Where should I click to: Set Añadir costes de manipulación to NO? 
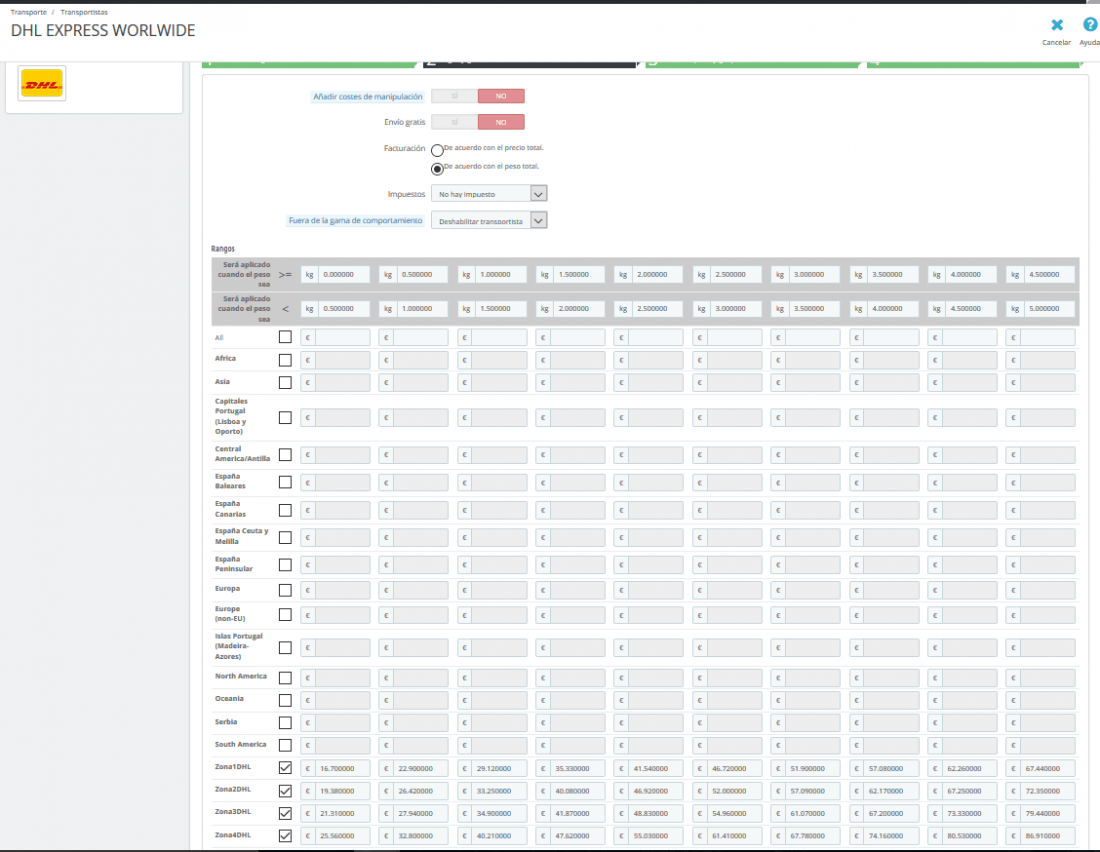coord(501,96)
